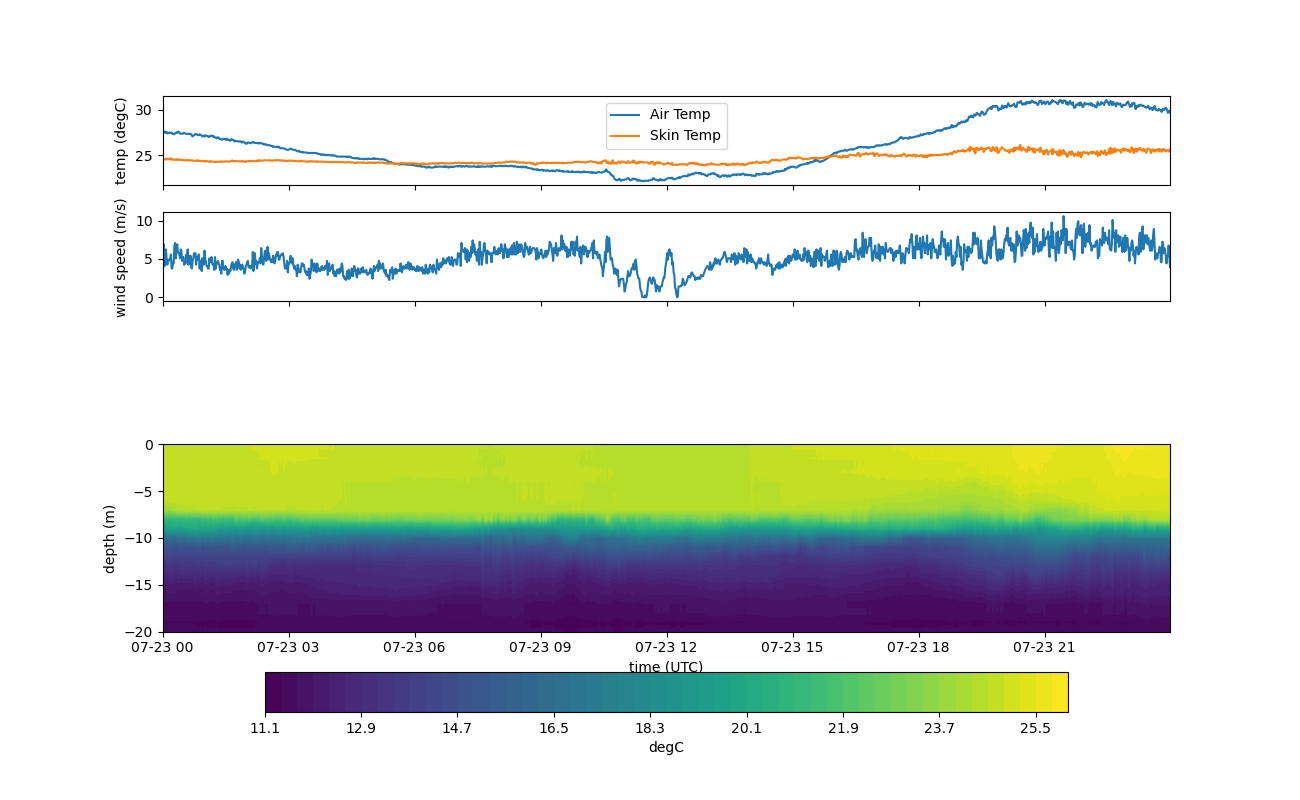Click the "time (UTC)" x-axis label
Image resolution: width=1300 pixels, height=800 pixels.
666,667
